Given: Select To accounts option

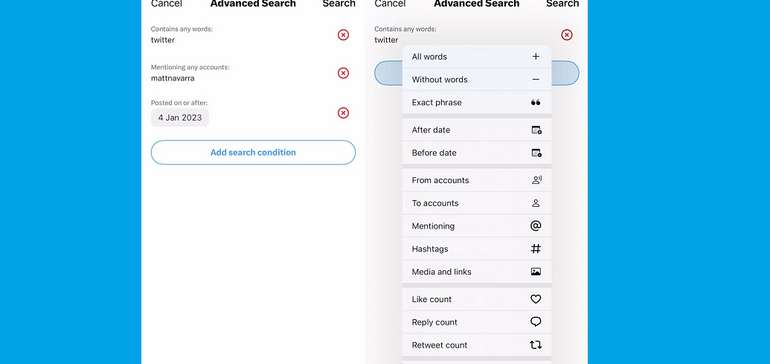Looking at the screenshot, I should coord(476,203).
